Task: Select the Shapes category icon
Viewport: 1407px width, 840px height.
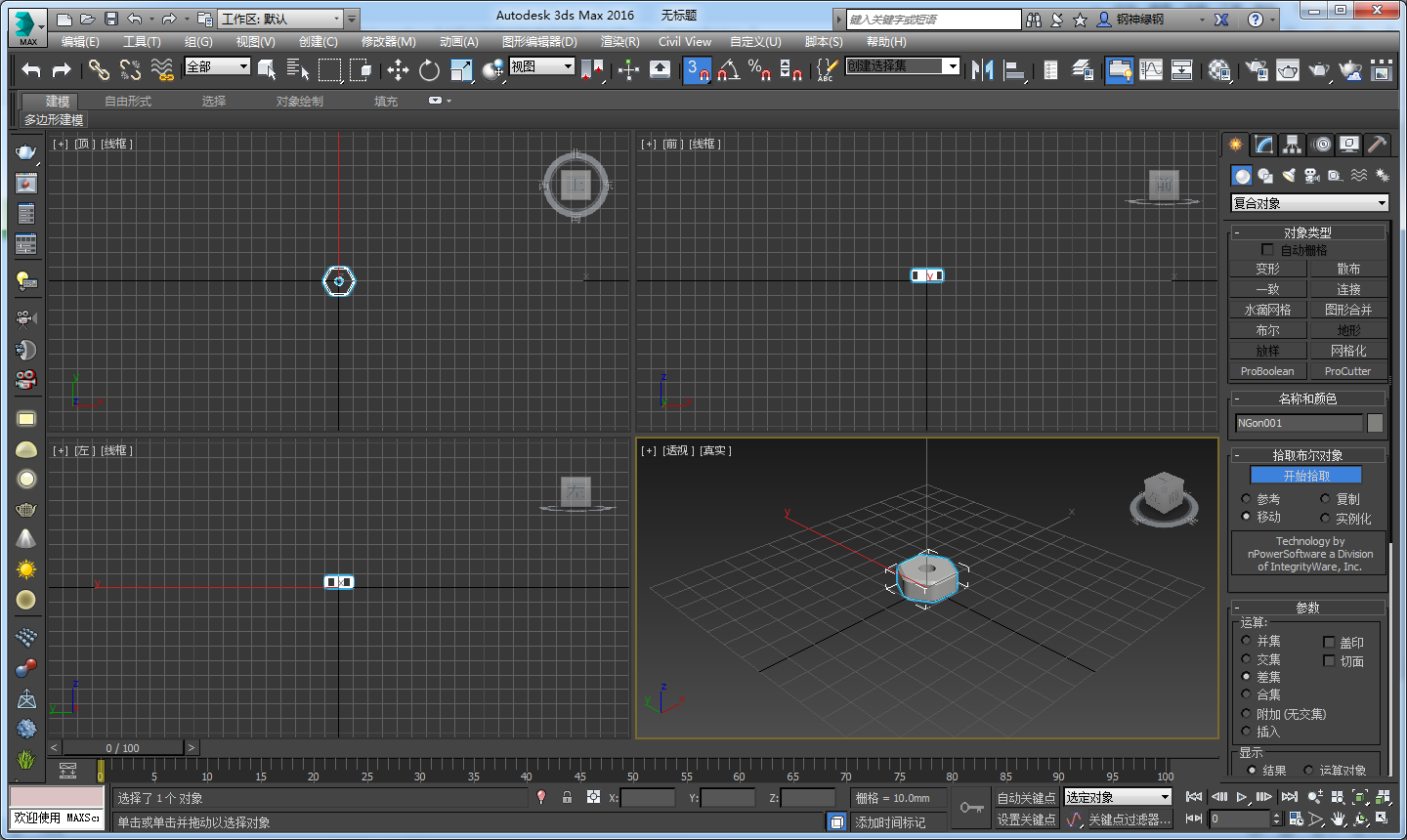Action: pyautogui.click(x=1265, y=176)
